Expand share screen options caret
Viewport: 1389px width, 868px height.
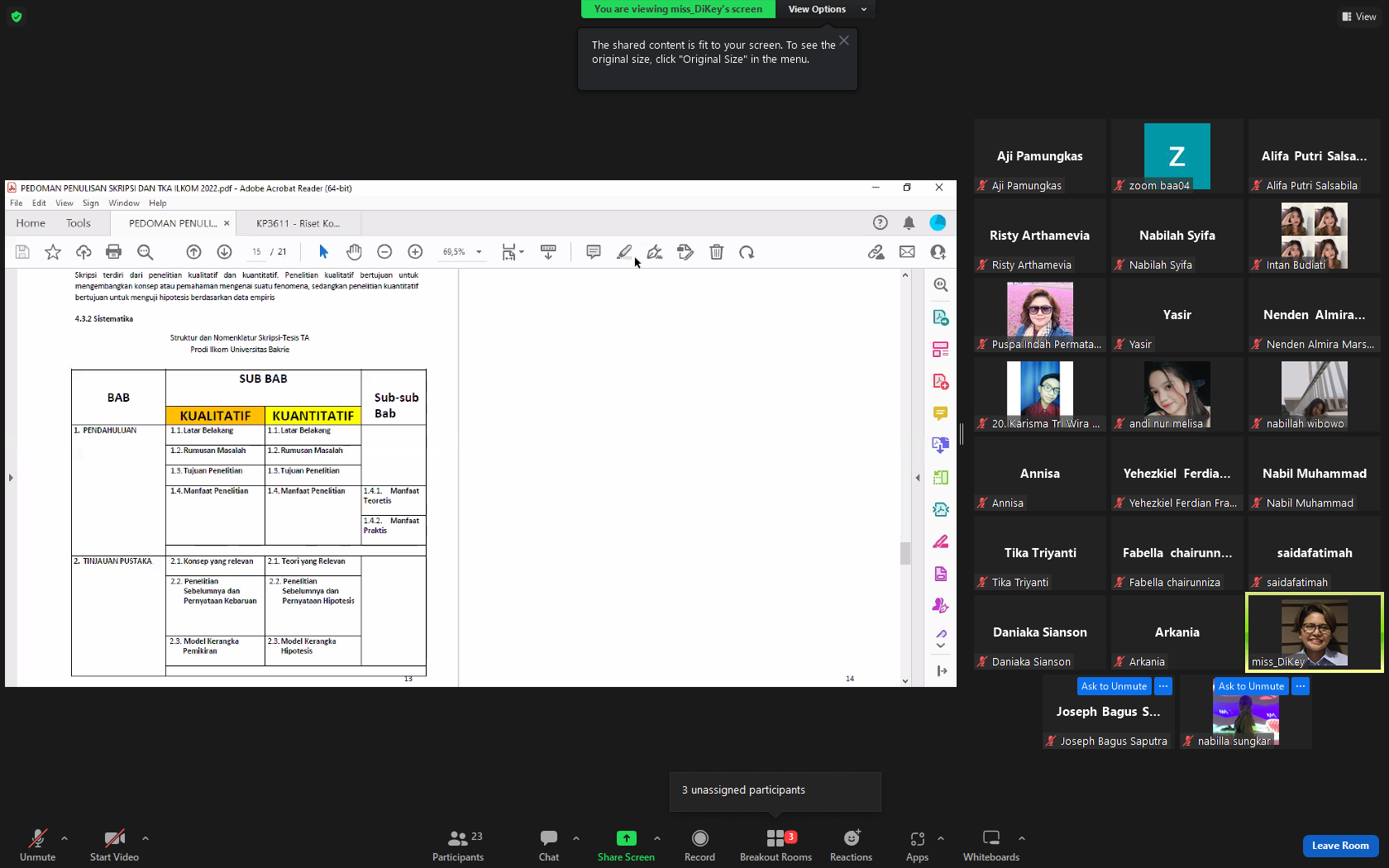(657, 838)
